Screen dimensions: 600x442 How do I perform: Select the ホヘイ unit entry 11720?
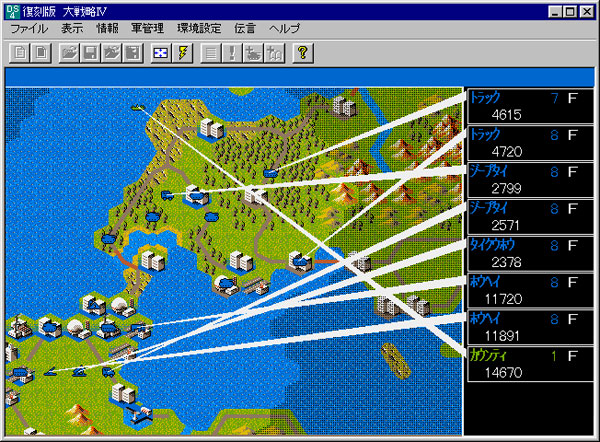(x=530, y=291)
